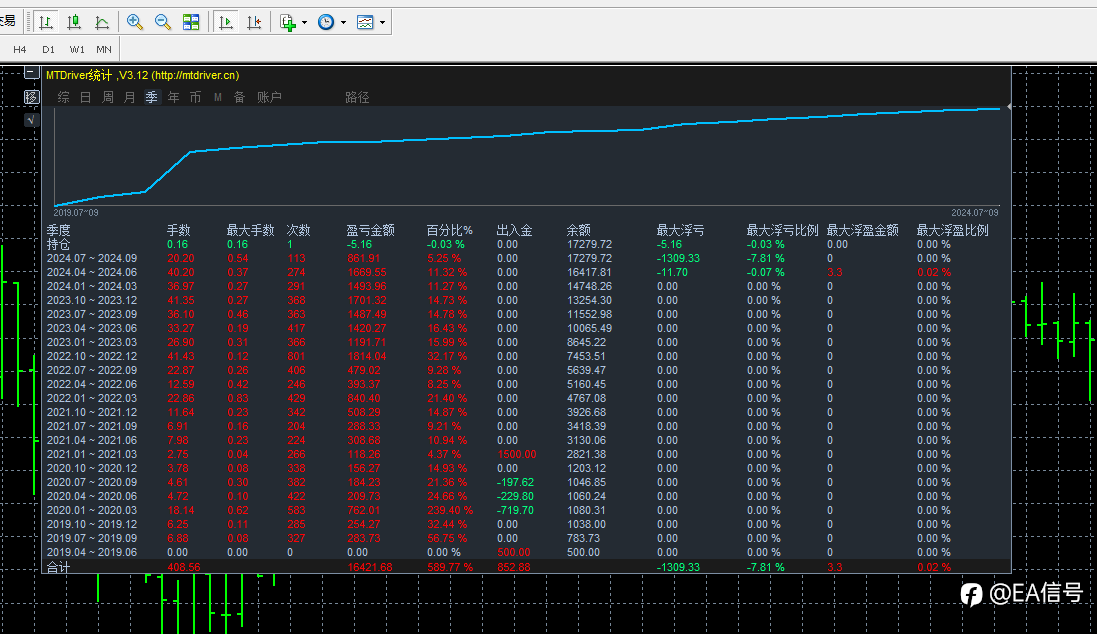
Task: Select the 持仓 open positions row label
Action: click(x=59, y=244)
